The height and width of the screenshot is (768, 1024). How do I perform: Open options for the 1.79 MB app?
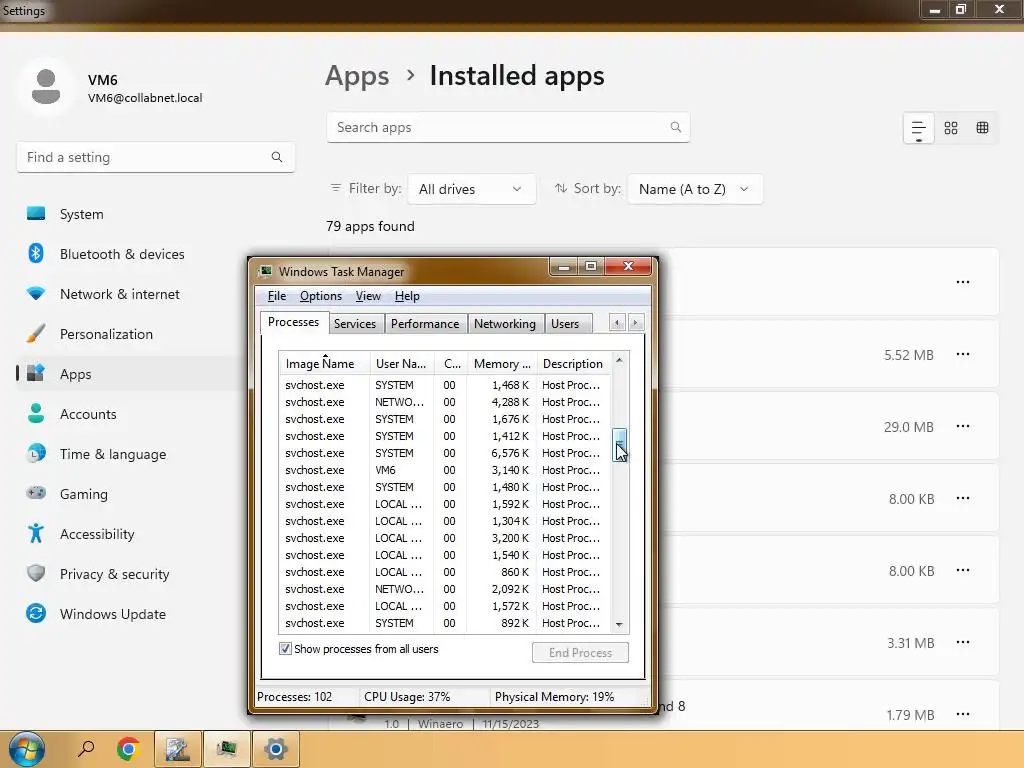pos(963,714)
